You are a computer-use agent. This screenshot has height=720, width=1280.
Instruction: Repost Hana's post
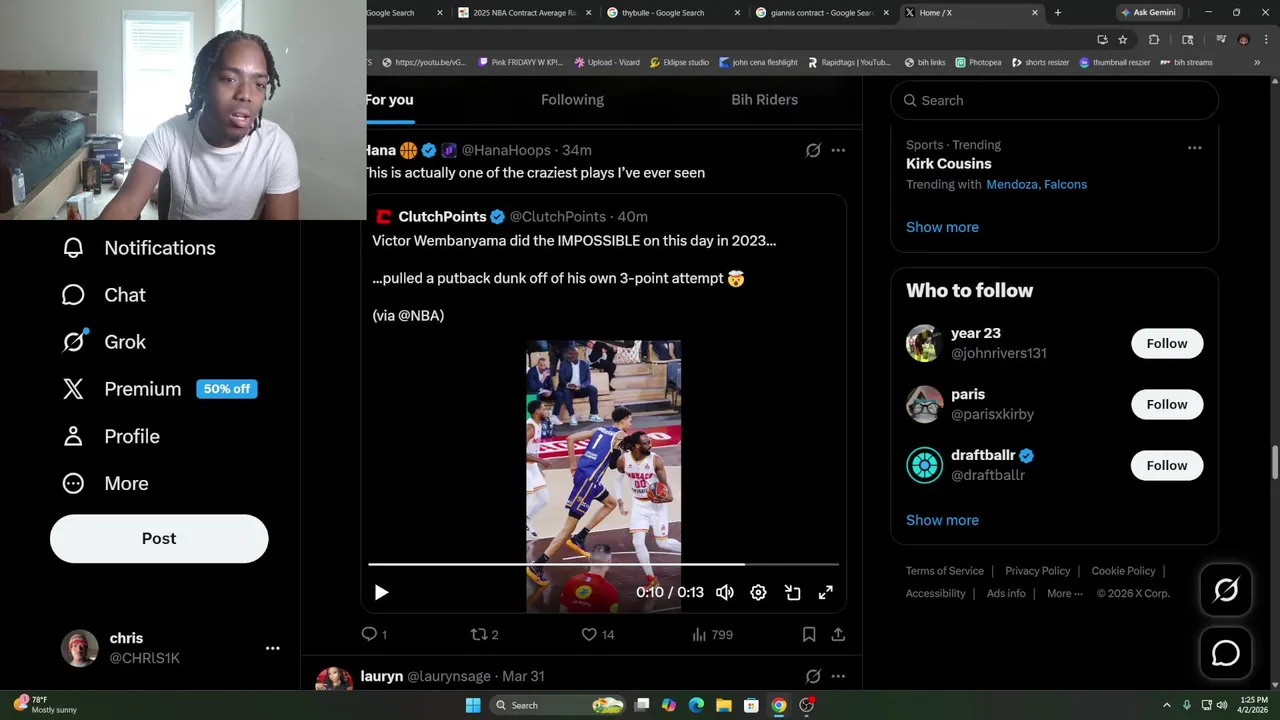point(484,635)
